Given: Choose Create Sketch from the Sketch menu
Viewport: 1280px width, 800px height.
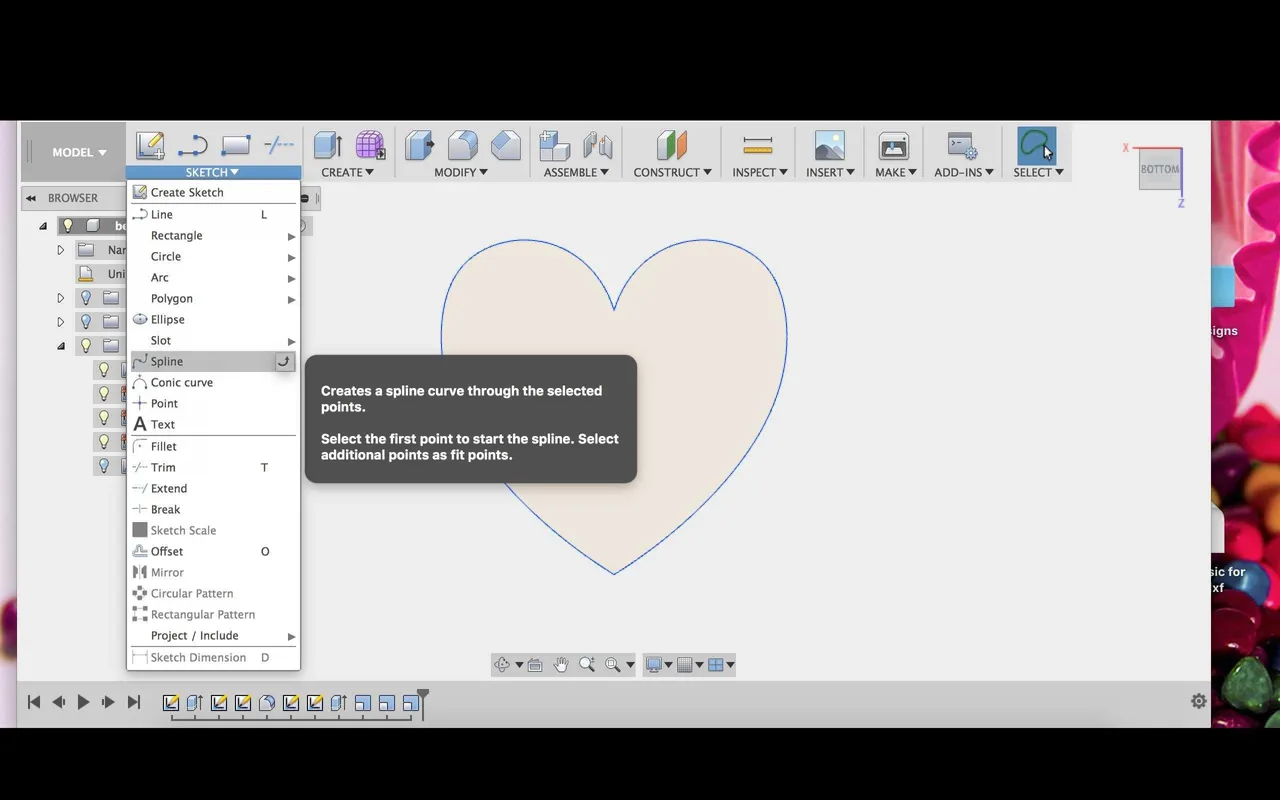Looking at the screenshot, I should (213, 192).
